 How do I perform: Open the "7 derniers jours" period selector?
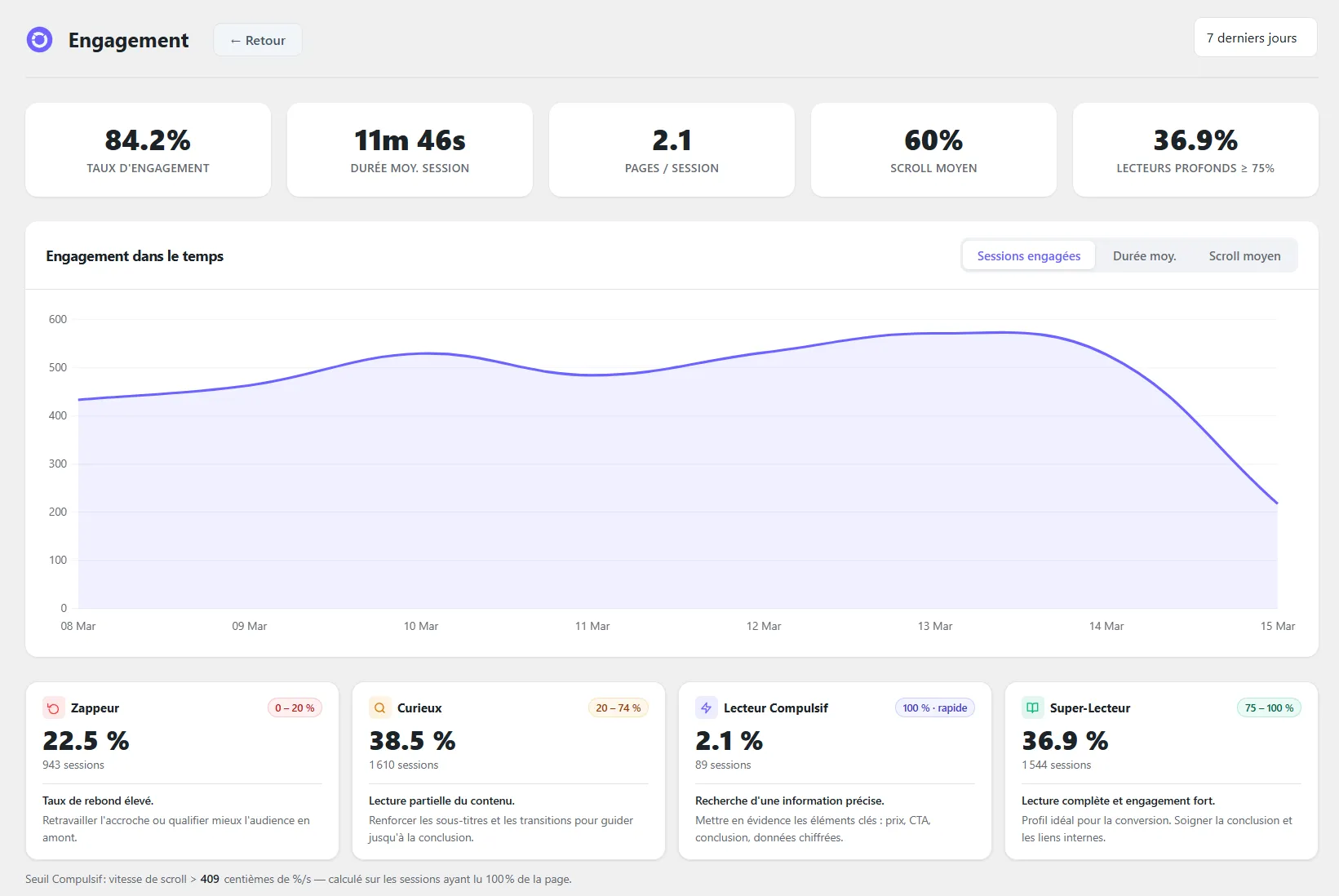pyautogui.click(x=1254, y=37)
